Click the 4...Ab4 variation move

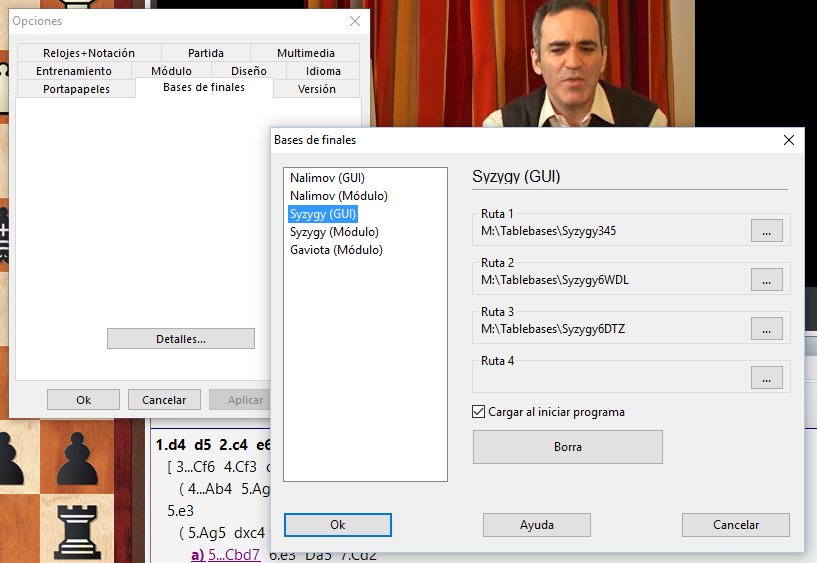point(209,489)
